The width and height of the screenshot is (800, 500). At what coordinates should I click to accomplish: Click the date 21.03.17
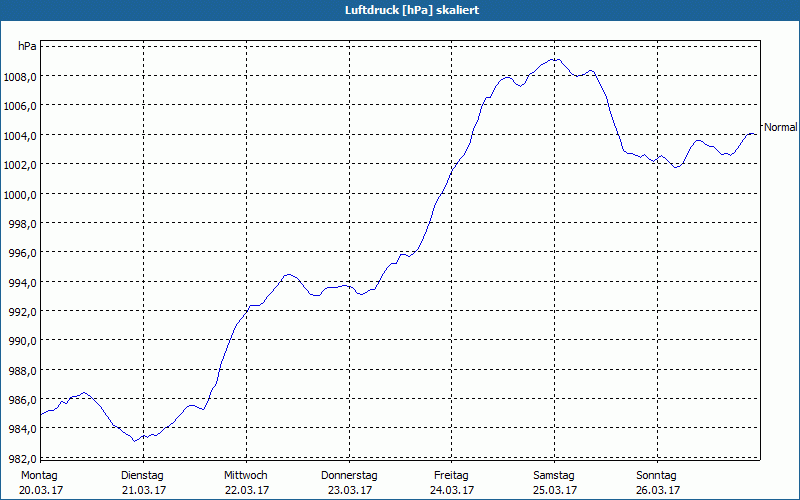click(144, 490)
